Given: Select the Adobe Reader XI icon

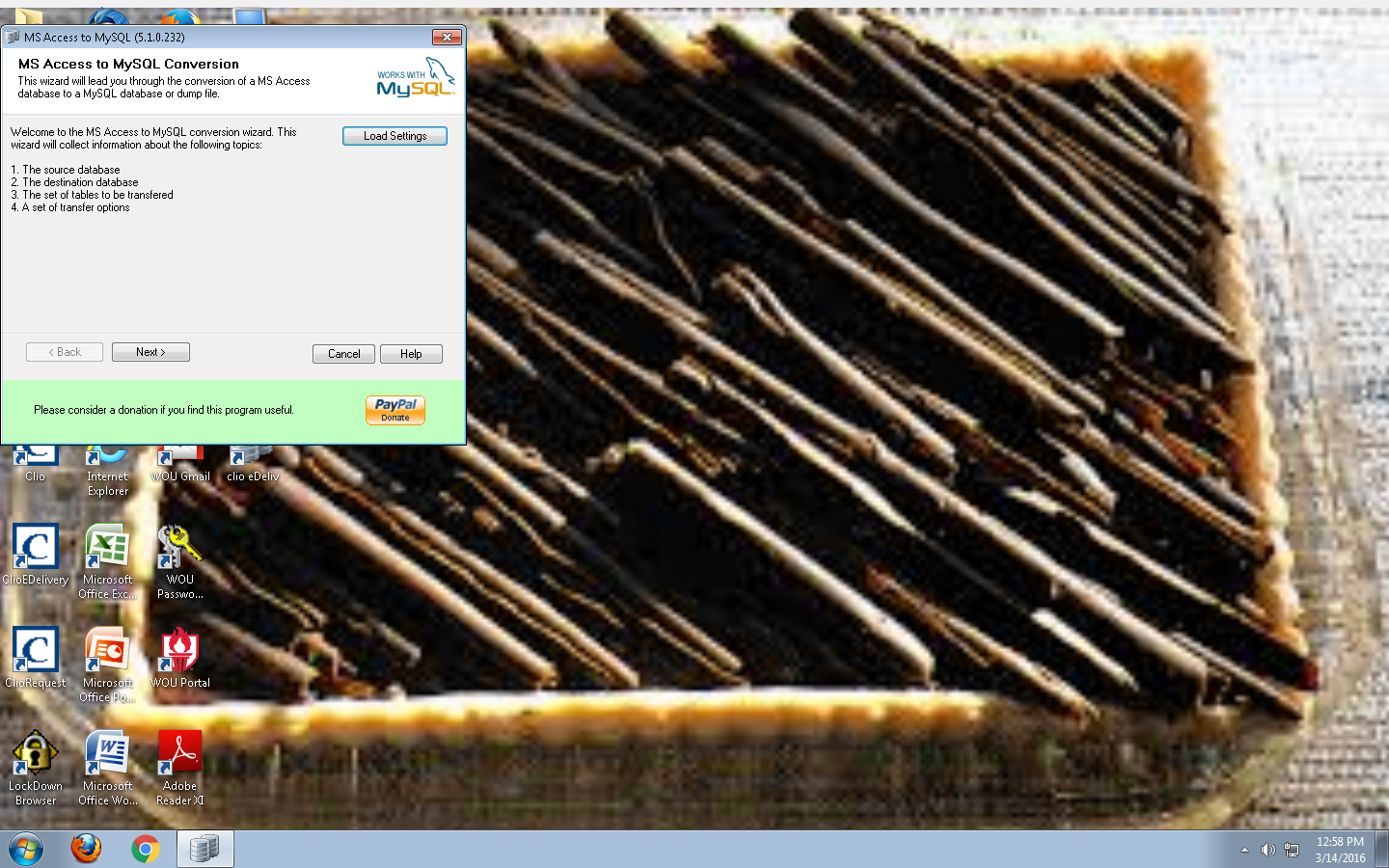Looking at the screenshot, I should (180, 768).
